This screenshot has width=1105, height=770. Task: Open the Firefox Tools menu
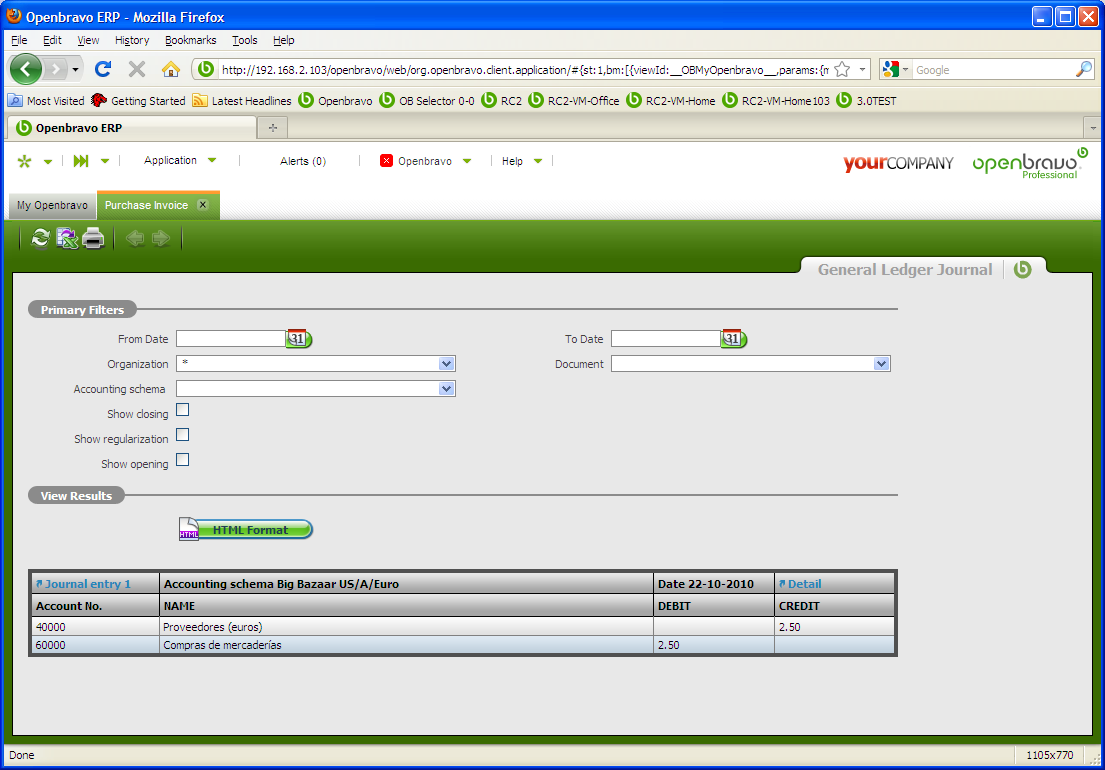coord(245,40)
